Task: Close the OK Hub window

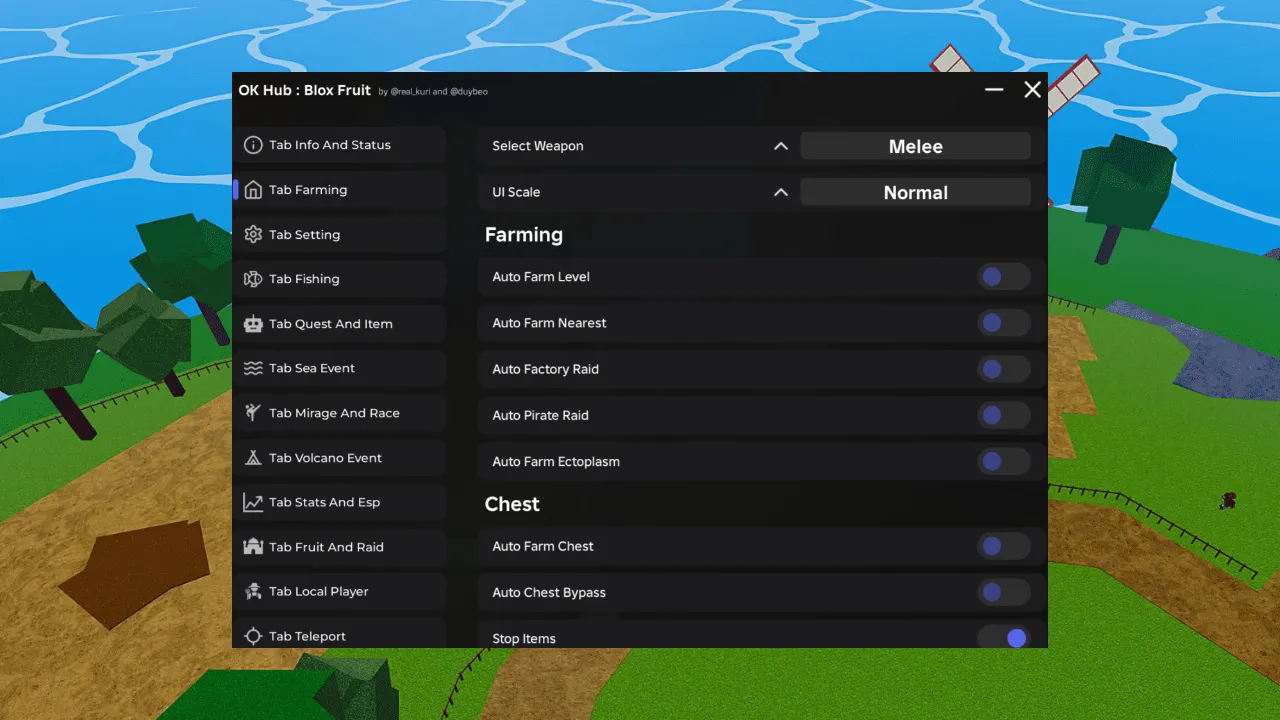Action: click(x=1033, y=90)
